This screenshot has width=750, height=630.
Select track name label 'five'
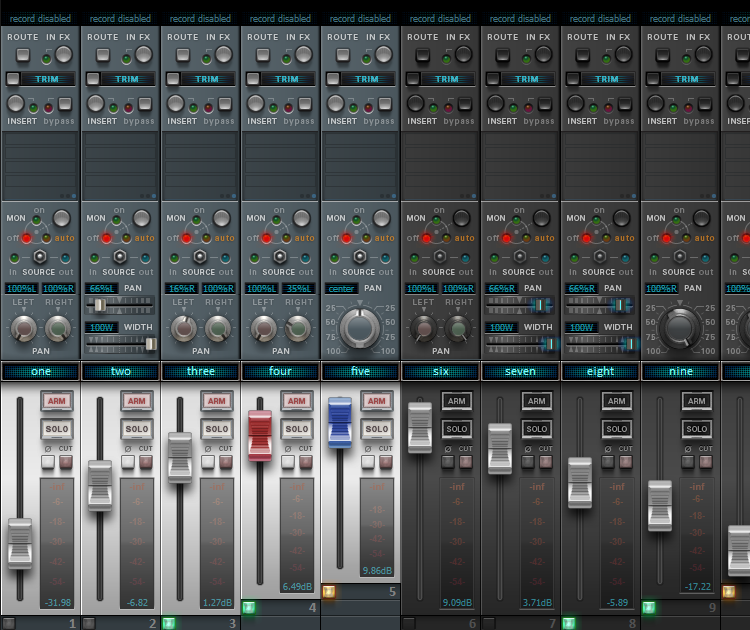(360, 371)
